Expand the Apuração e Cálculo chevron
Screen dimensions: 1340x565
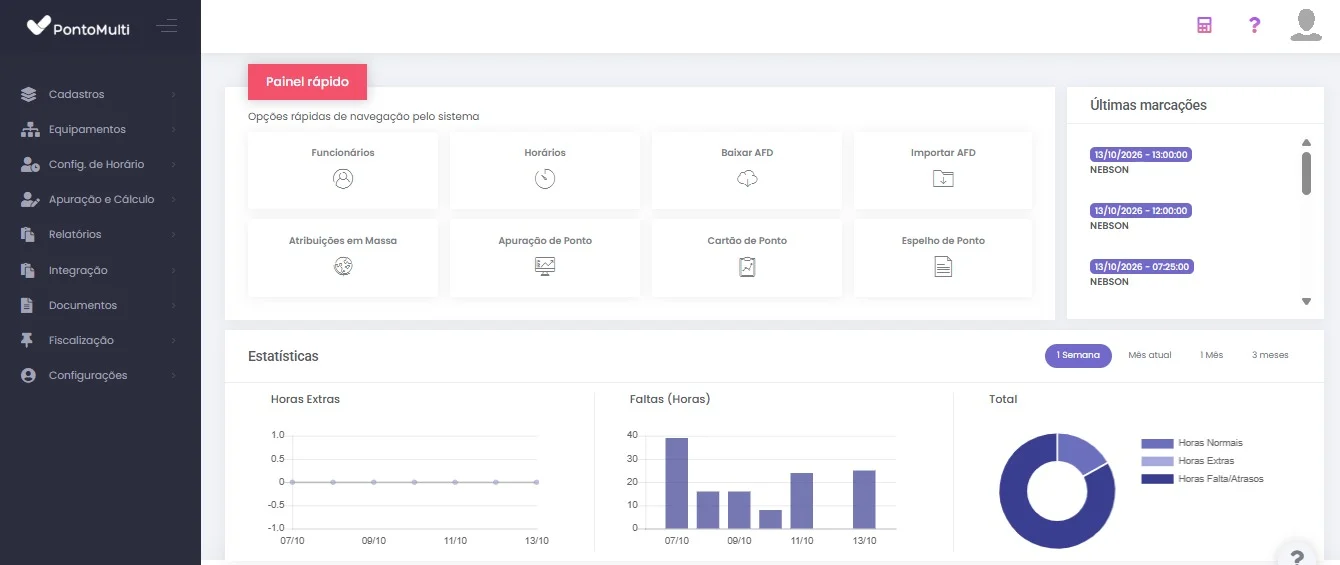point(173,199)
